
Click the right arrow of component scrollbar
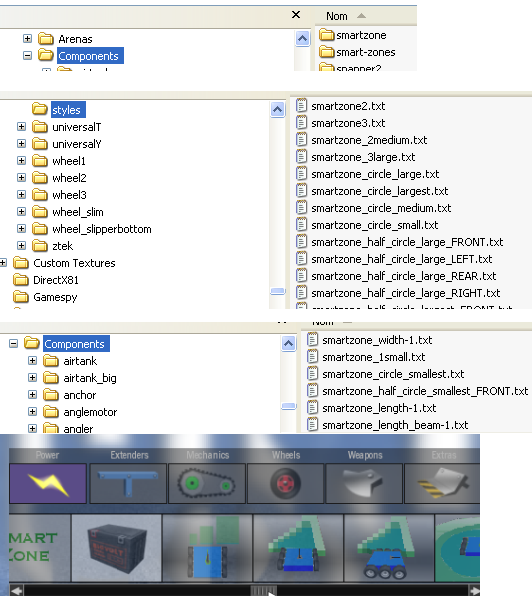point(474,590)
